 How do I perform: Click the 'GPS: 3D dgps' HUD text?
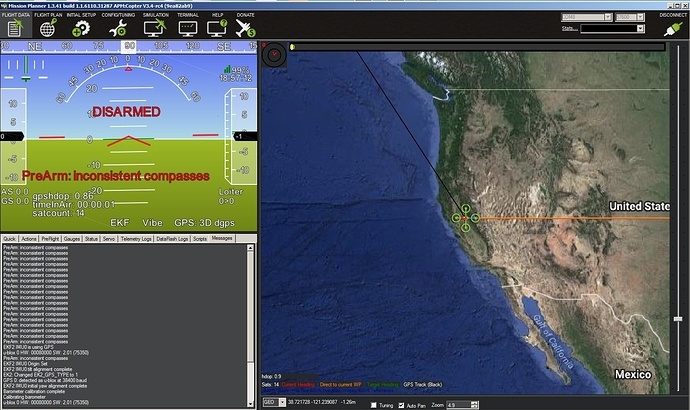pyautogui.click(x=204, y=223)
